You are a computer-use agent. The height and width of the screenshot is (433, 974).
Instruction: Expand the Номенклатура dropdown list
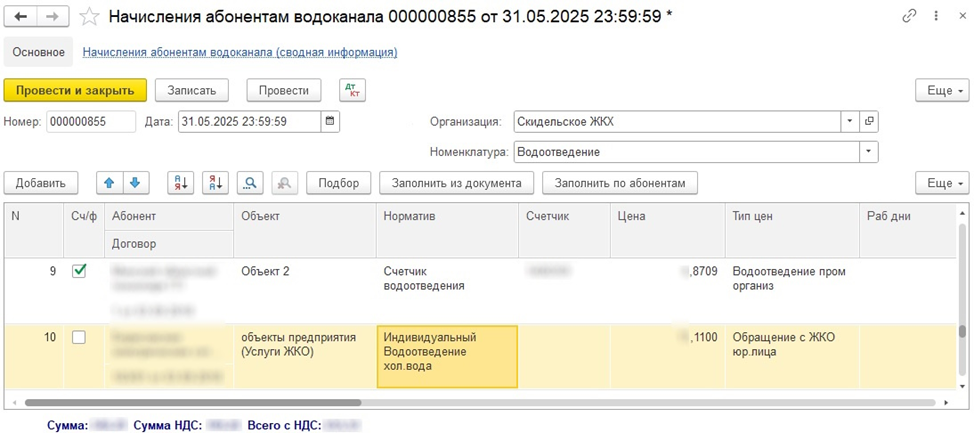[x=868, y=152]
